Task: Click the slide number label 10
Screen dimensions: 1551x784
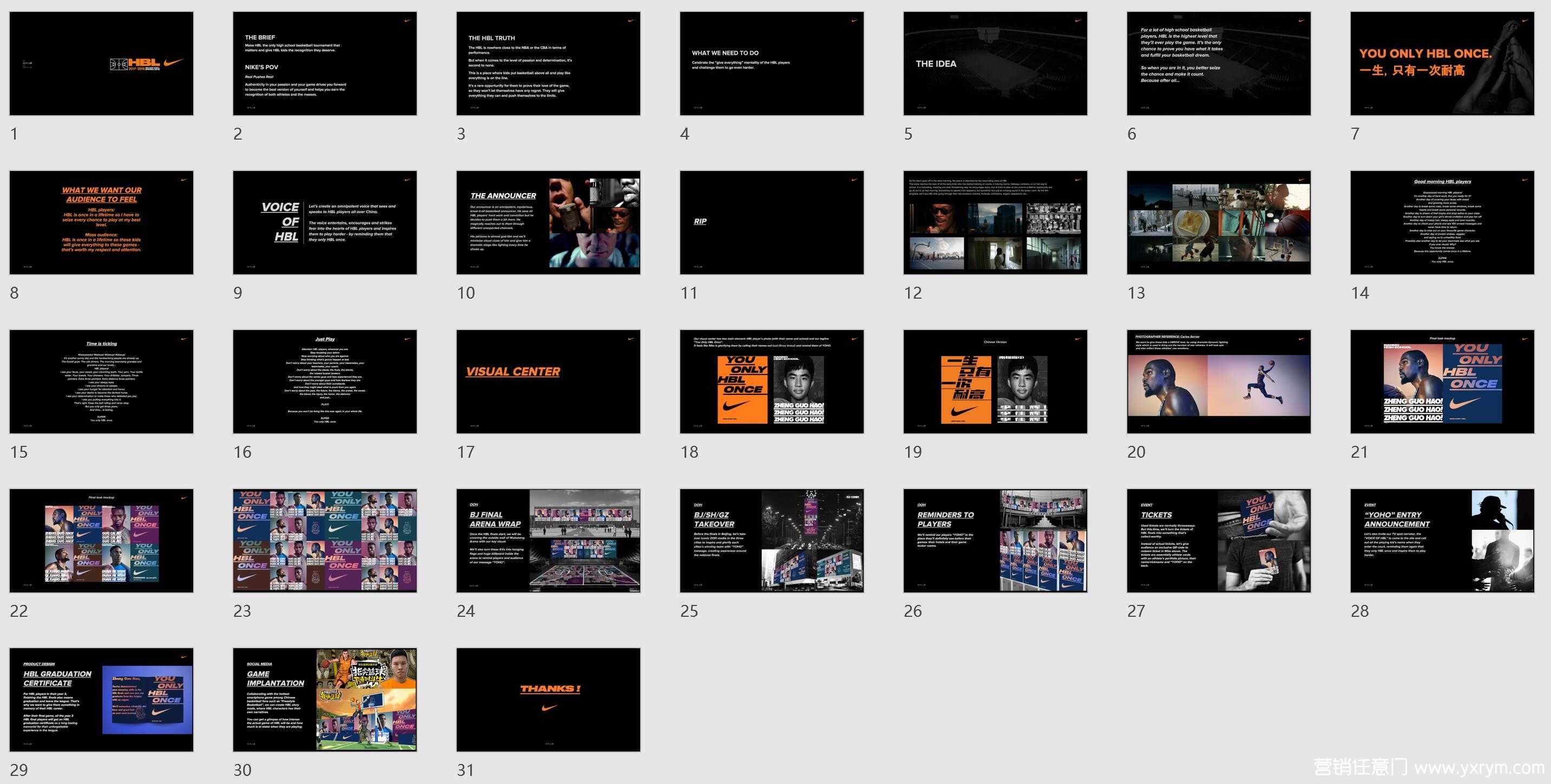Action: click(x=466, y=293)
